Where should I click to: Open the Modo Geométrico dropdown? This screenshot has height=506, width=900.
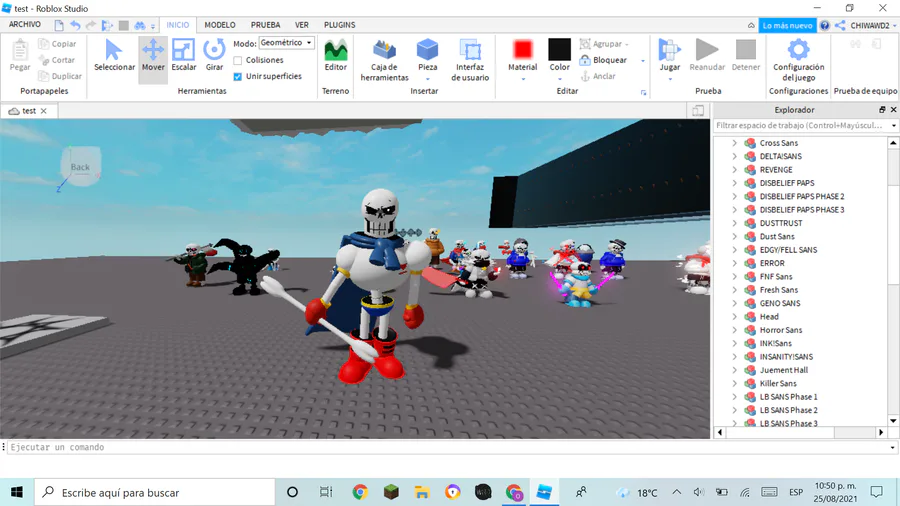point(286,43)
